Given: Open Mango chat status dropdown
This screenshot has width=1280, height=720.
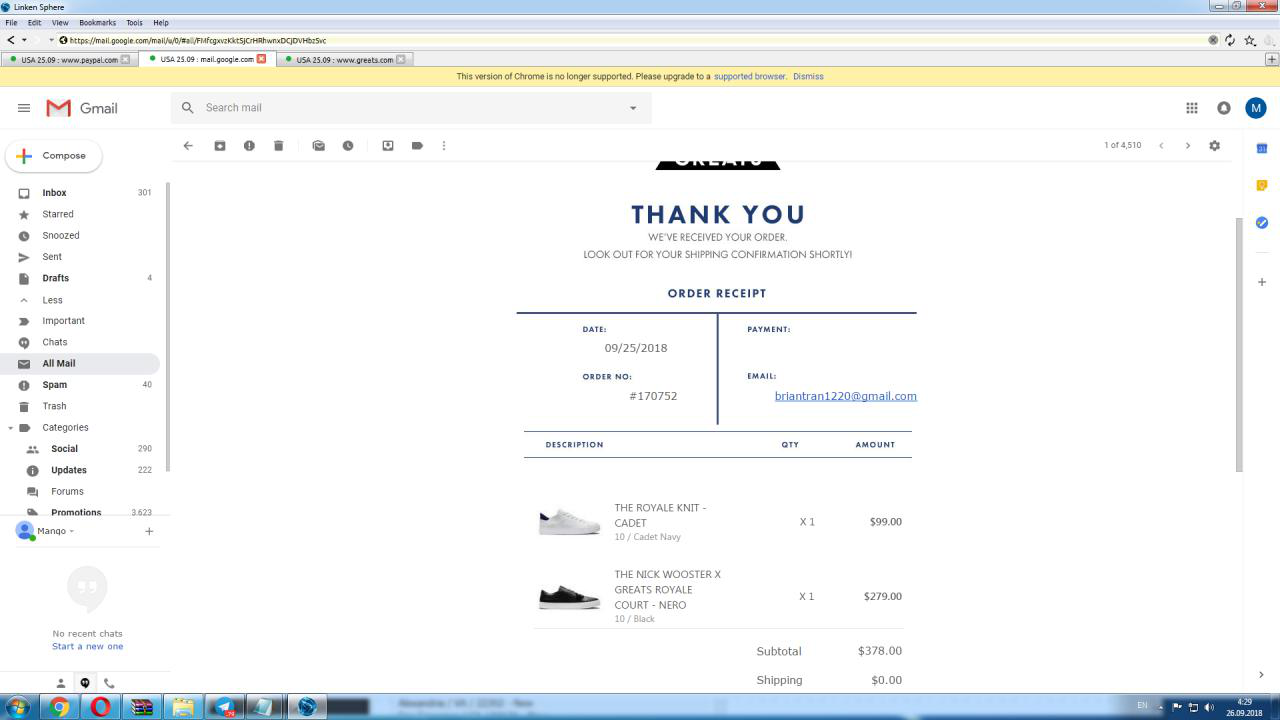Looking at the screenshot, I should [x=56, y=531].
